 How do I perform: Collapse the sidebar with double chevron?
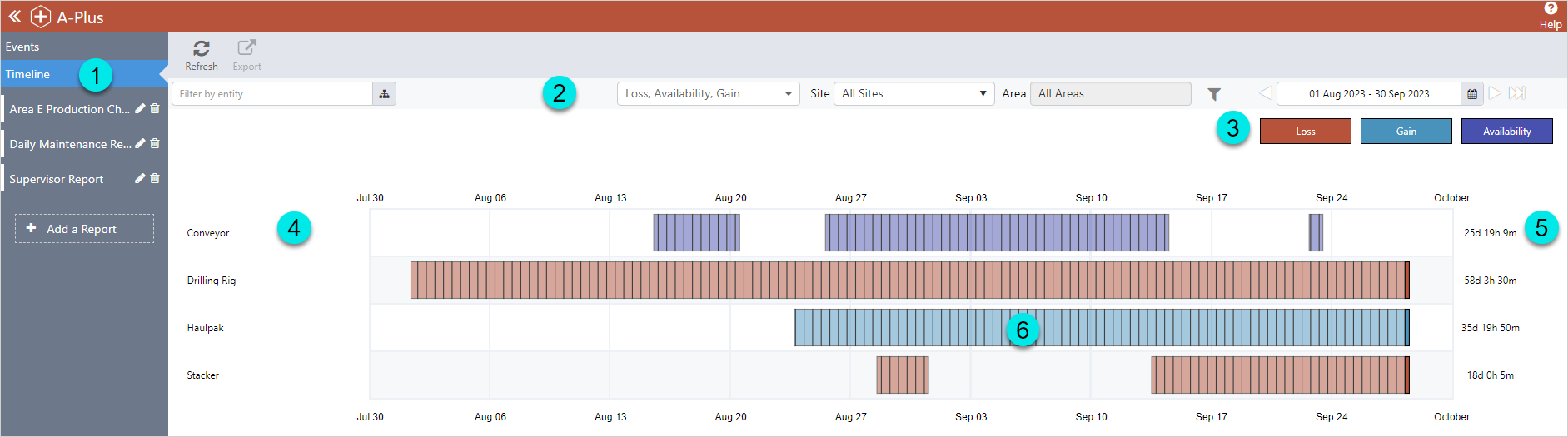pos(14,17)
